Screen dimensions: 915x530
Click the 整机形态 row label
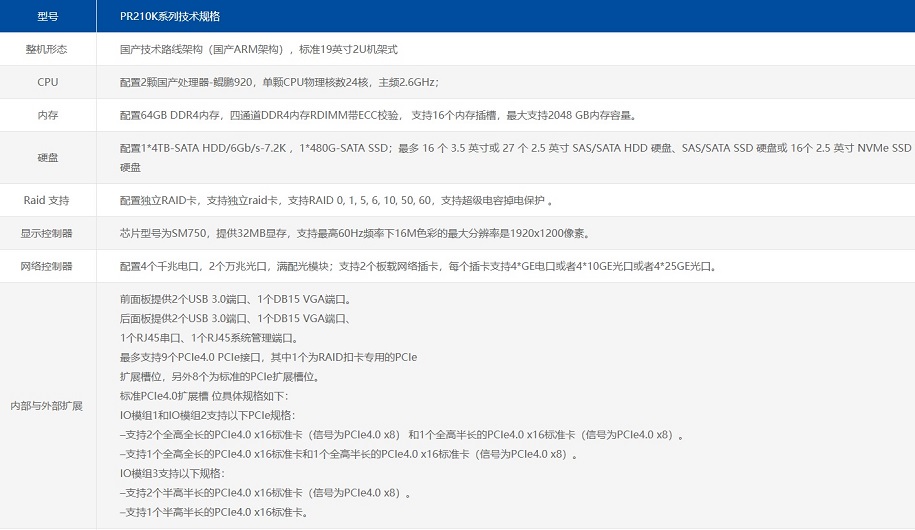pos(47,49)
